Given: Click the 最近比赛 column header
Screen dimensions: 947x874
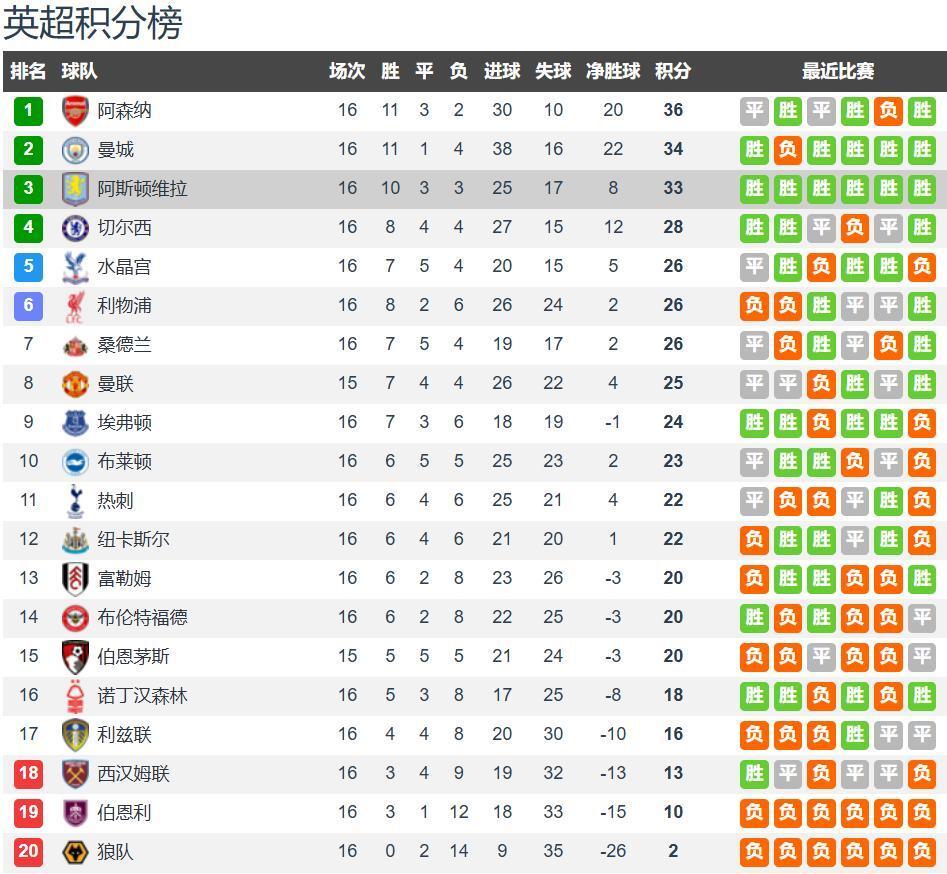Looking at the screenshot, I should (837, 71).
